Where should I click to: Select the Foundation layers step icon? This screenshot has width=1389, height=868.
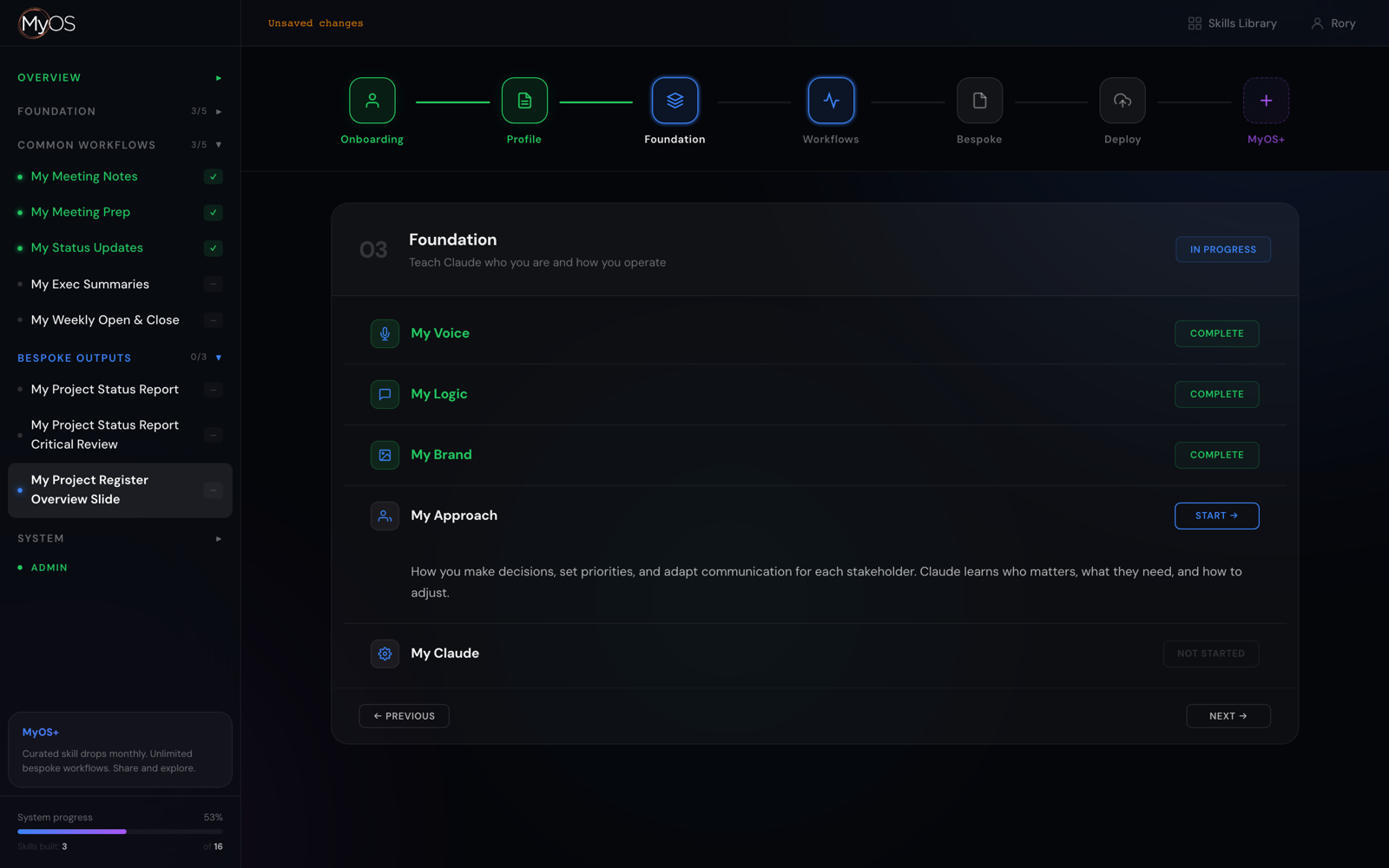coord(675,101)
